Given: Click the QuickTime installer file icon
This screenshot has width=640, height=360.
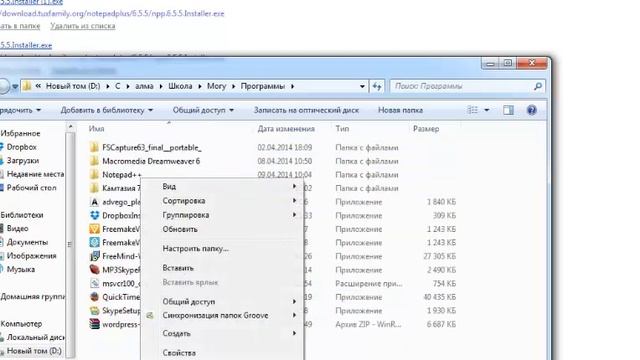Looking at the screenshot, I should (x=94, y=297).
